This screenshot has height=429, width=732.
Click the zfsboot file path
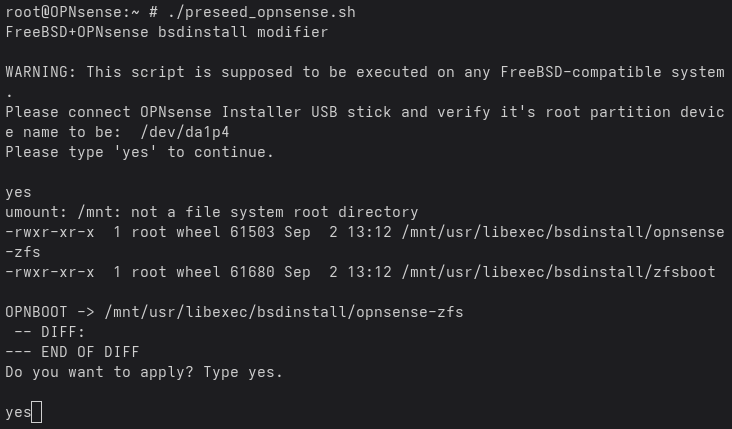pos(558,272)
